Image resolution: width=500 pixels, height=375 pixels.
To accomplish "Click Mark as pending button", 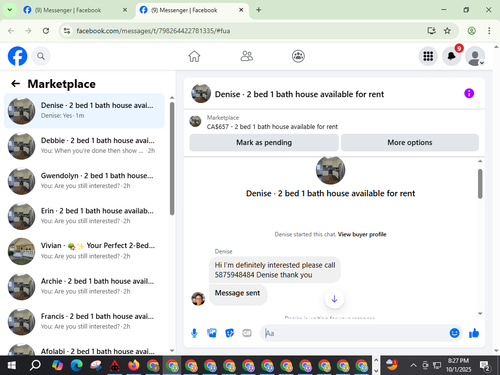I will pyautogui.click(x=264, y=143).
